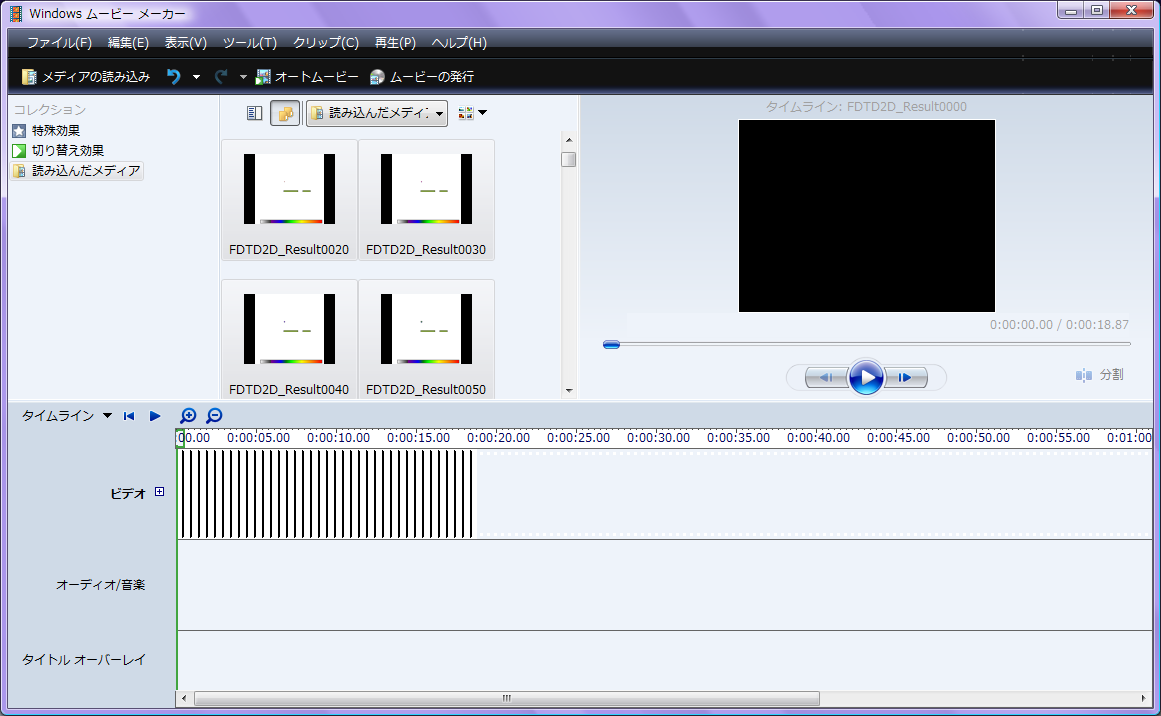Click the timeline zoom in icon

tap(188, 416)
